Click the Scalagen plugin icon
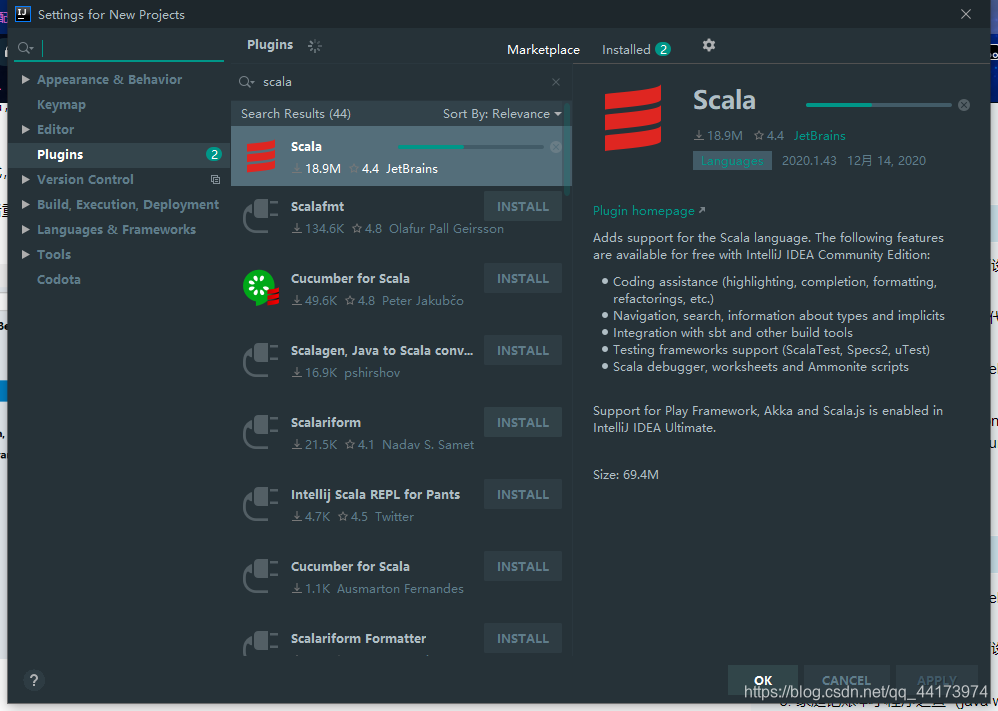This screenshot has height=711, width=998. 261,360
